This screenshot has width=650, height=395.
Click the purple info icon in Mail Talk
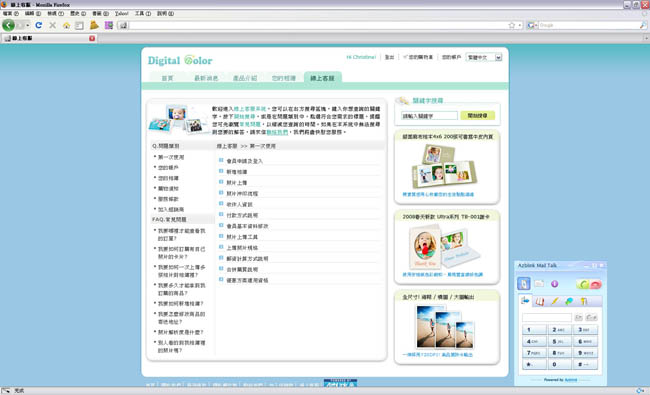[x=555, y=284]
